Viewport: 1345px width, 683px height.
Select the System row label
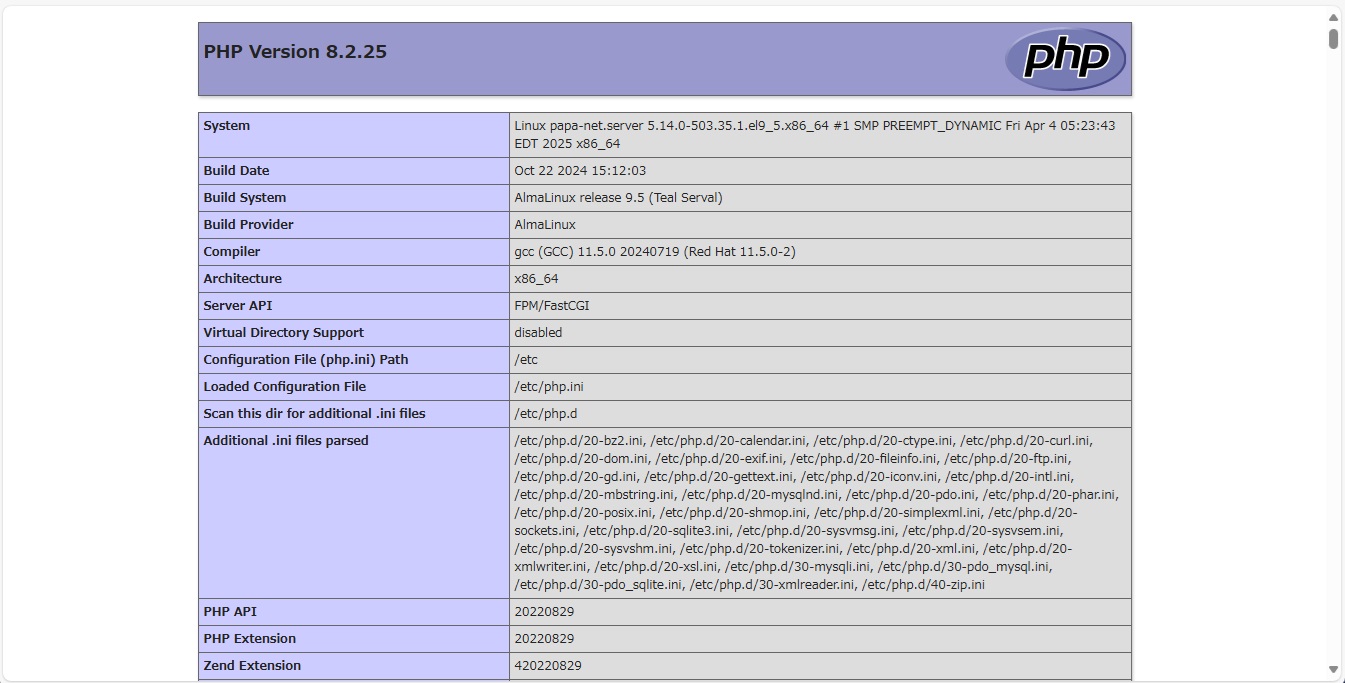(227, 126)
